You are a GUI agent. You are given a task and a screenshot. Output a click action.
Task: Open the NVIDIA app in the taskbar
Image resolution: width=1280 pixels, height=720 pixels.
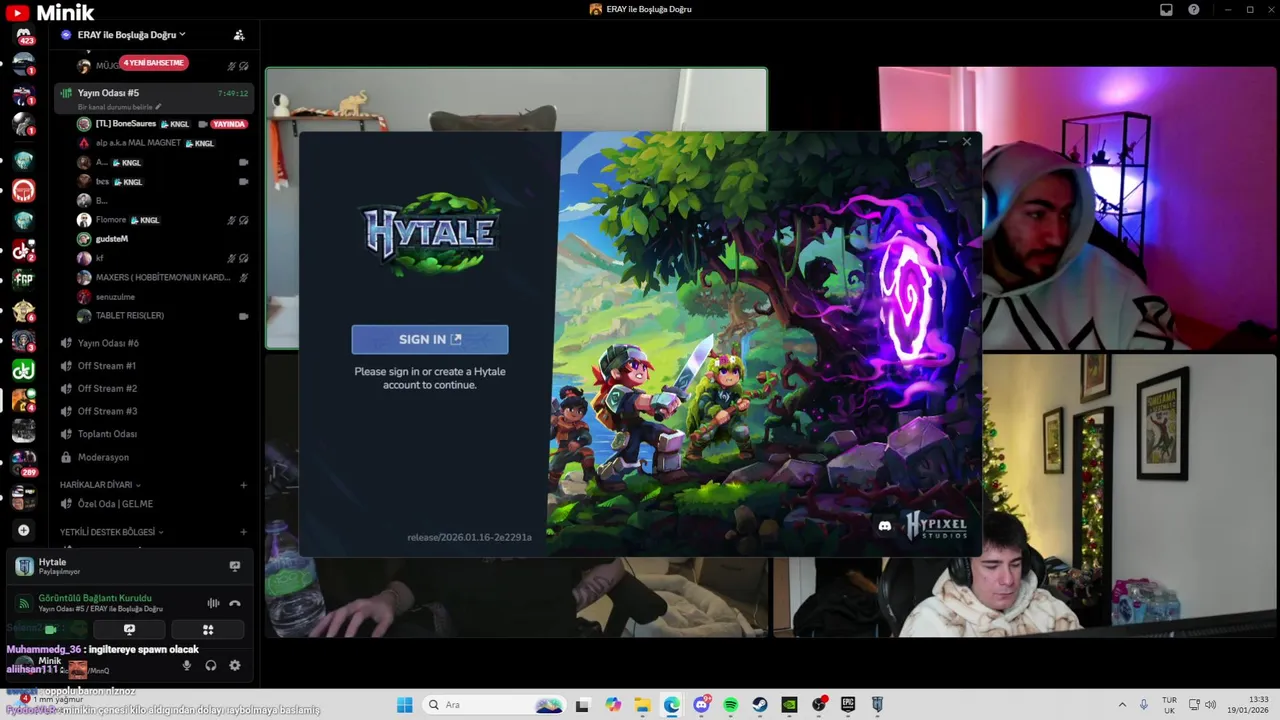point(790,705)
